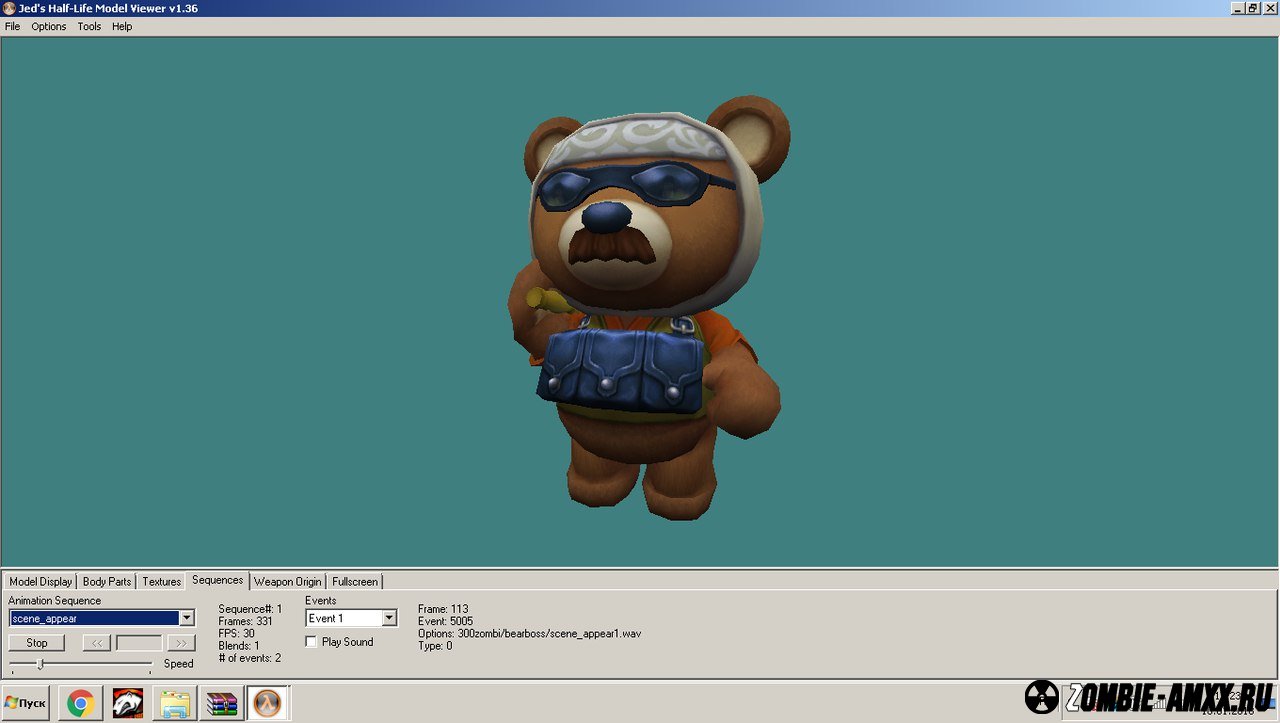Click the Type: 0 text
1280x723 pixels.
435,646
